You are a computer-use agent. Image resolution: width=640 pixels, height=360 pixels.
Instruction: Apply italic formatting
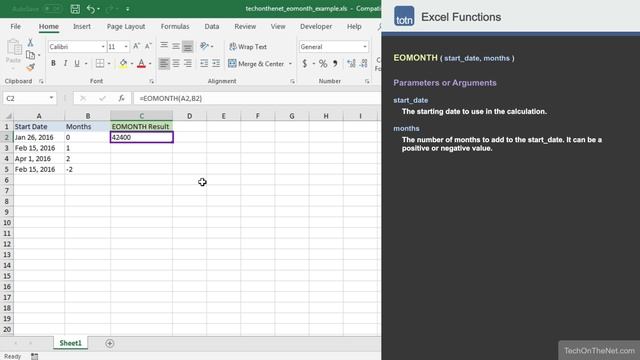[x=65, y=63]
